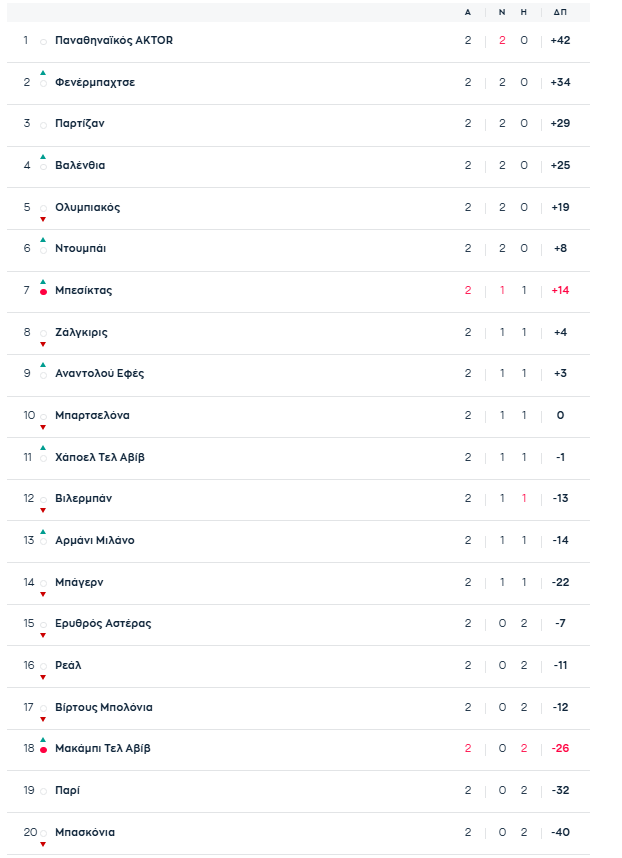The image size is (622, 858).
Task: Click the red live dot beside Μπεσίκτας
Action: click(x=43, y=292)
